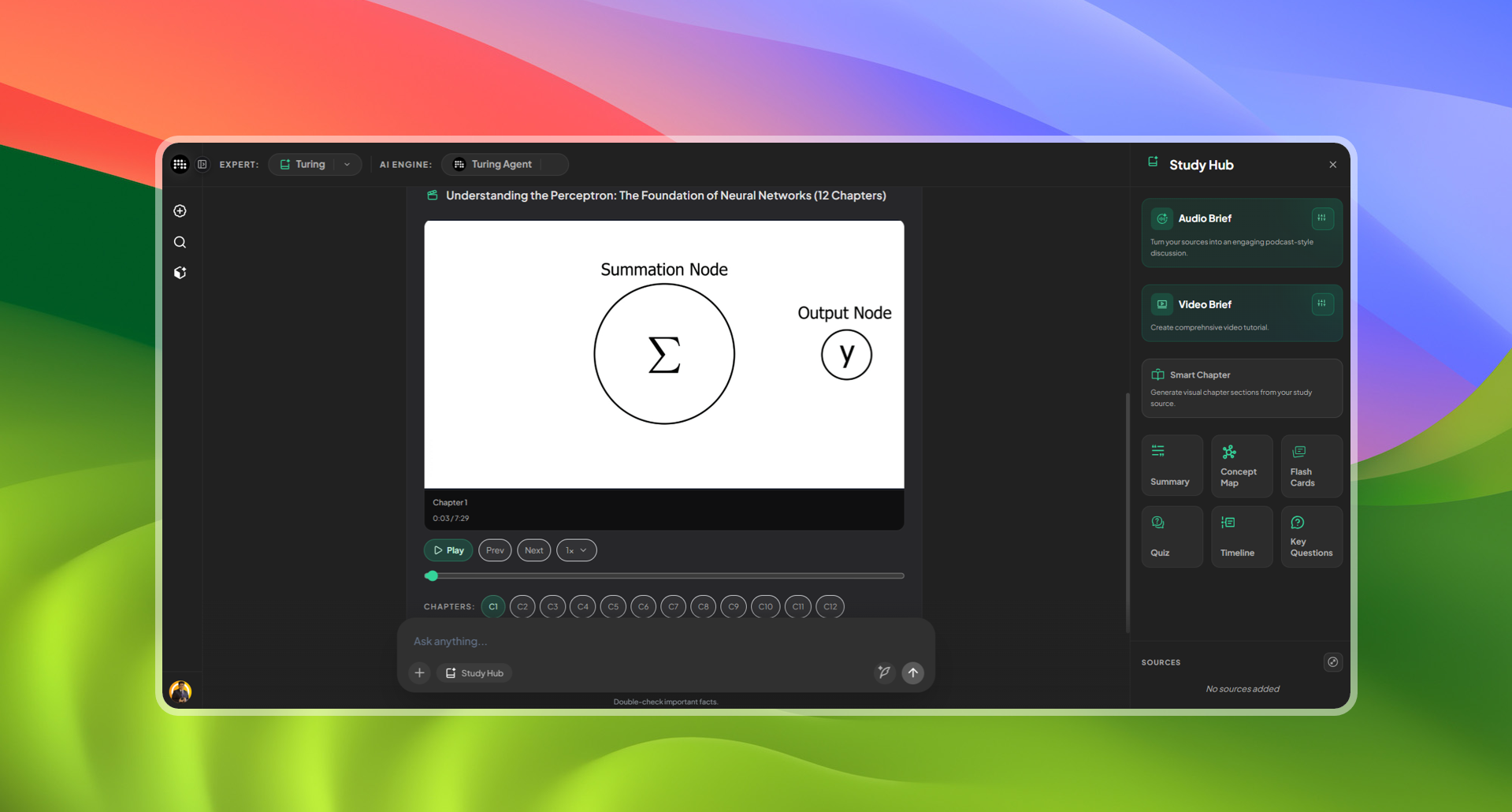The height and width of the screenshot is (812, 1512).
Task: Toggle the Study Hub chip in chat box
Action: [x=474, y=672]
